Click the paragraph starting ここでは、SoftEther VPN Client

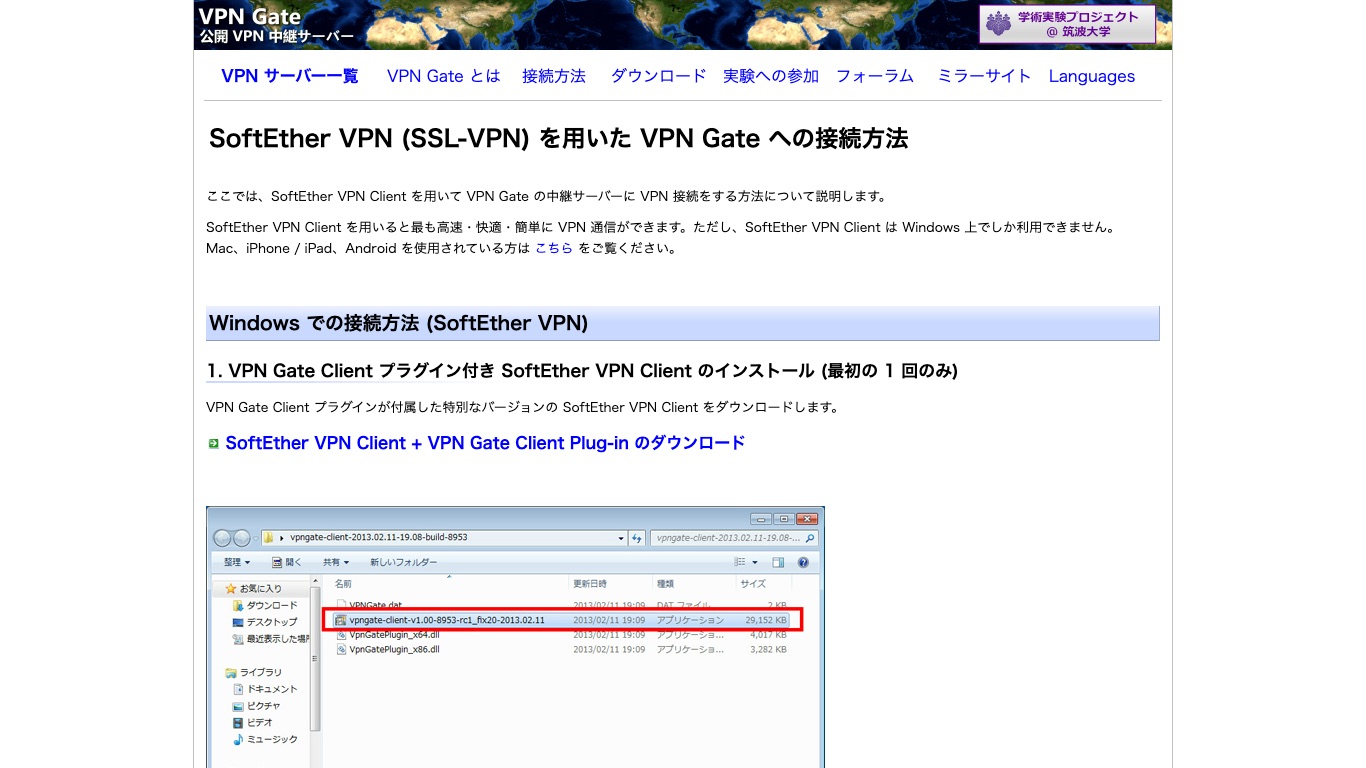pos(546,196)
